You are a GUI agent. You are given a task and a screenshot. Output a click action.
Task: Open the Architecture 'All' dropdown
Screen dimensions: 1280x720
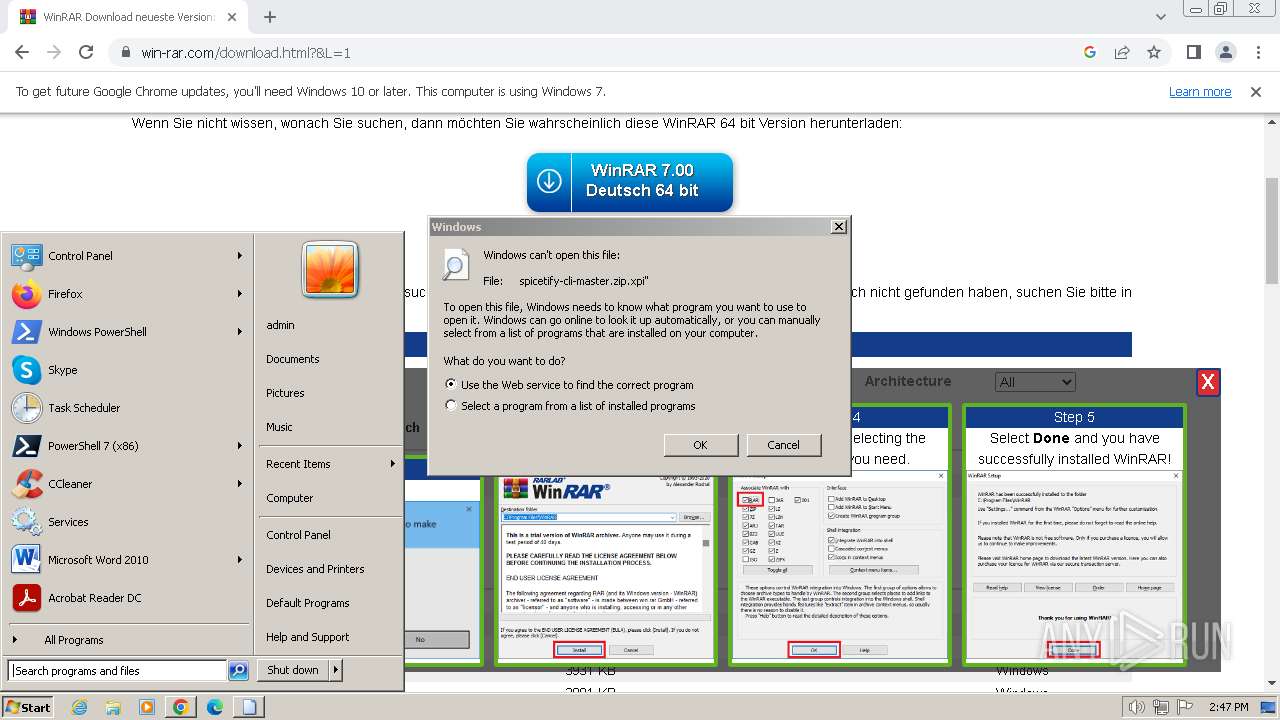point(1035,382)
